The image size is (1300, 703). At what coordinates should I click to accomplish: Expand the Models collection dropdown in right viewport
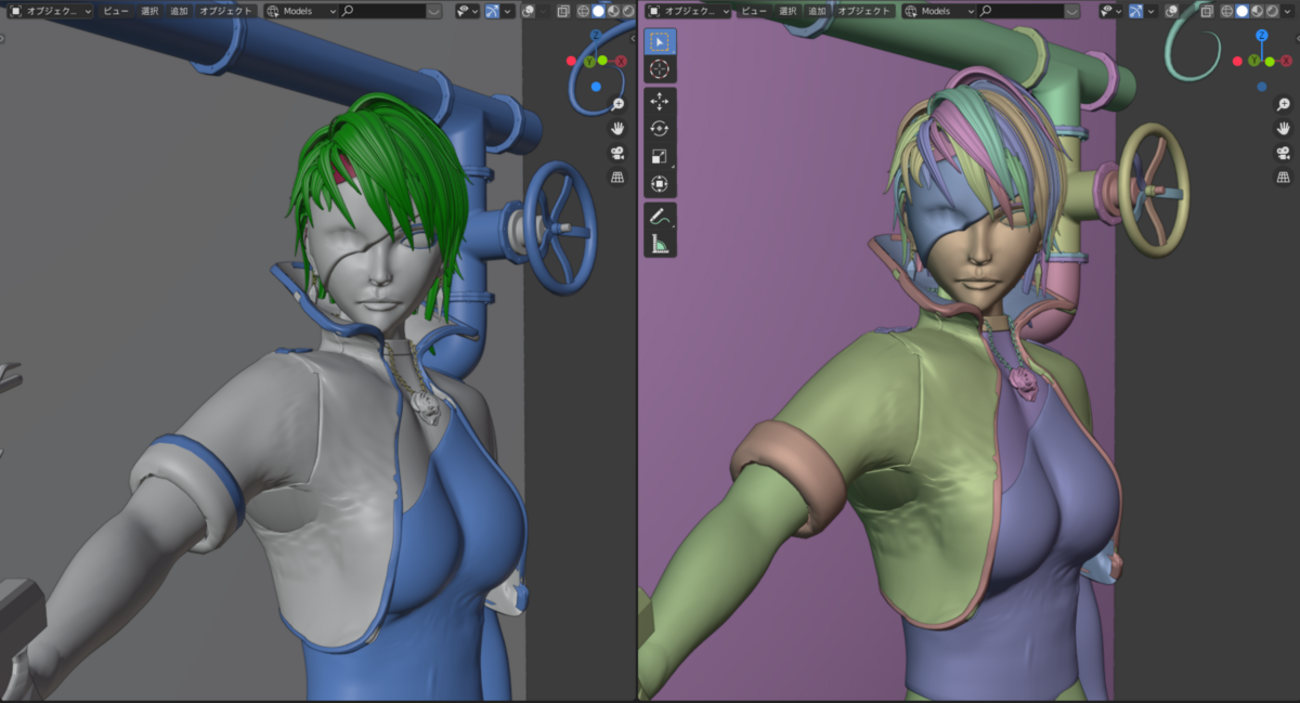pyautogui.click(x=939, y=11)
